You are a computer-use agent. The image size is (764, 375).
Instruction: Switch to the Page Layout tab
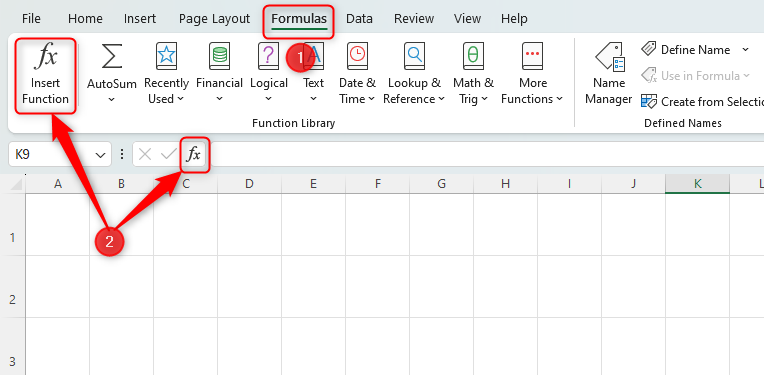pyautogui.click(x=214, y=19)
